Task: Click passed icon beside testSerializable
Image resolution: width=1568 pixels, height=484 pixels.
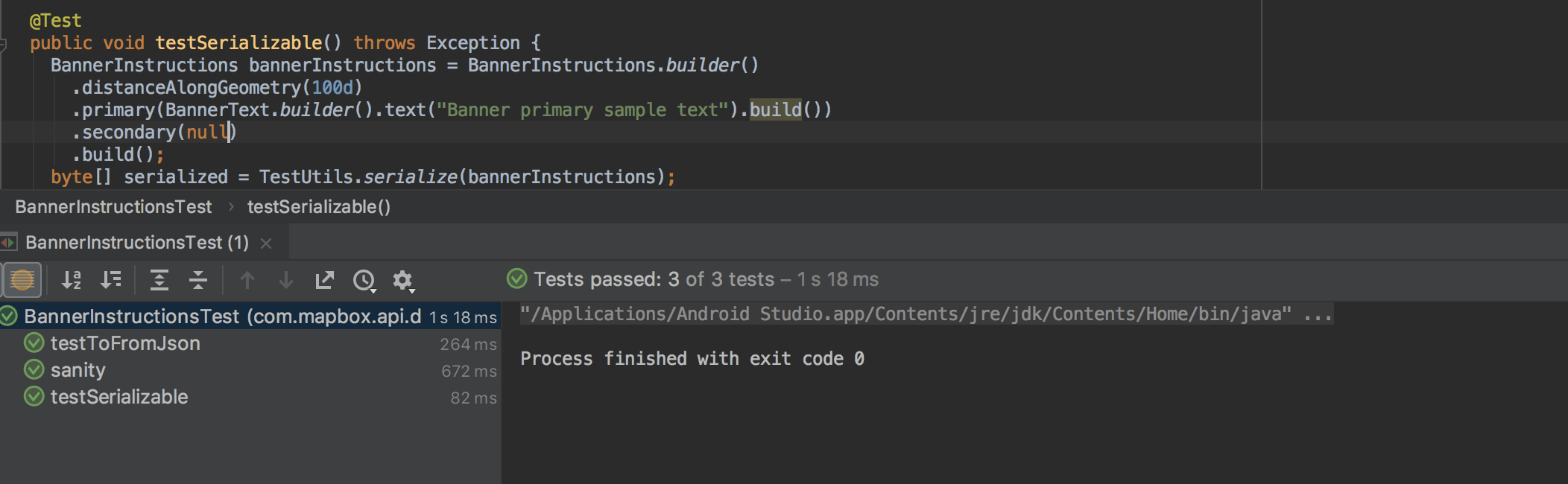Action: click(34, 396)
